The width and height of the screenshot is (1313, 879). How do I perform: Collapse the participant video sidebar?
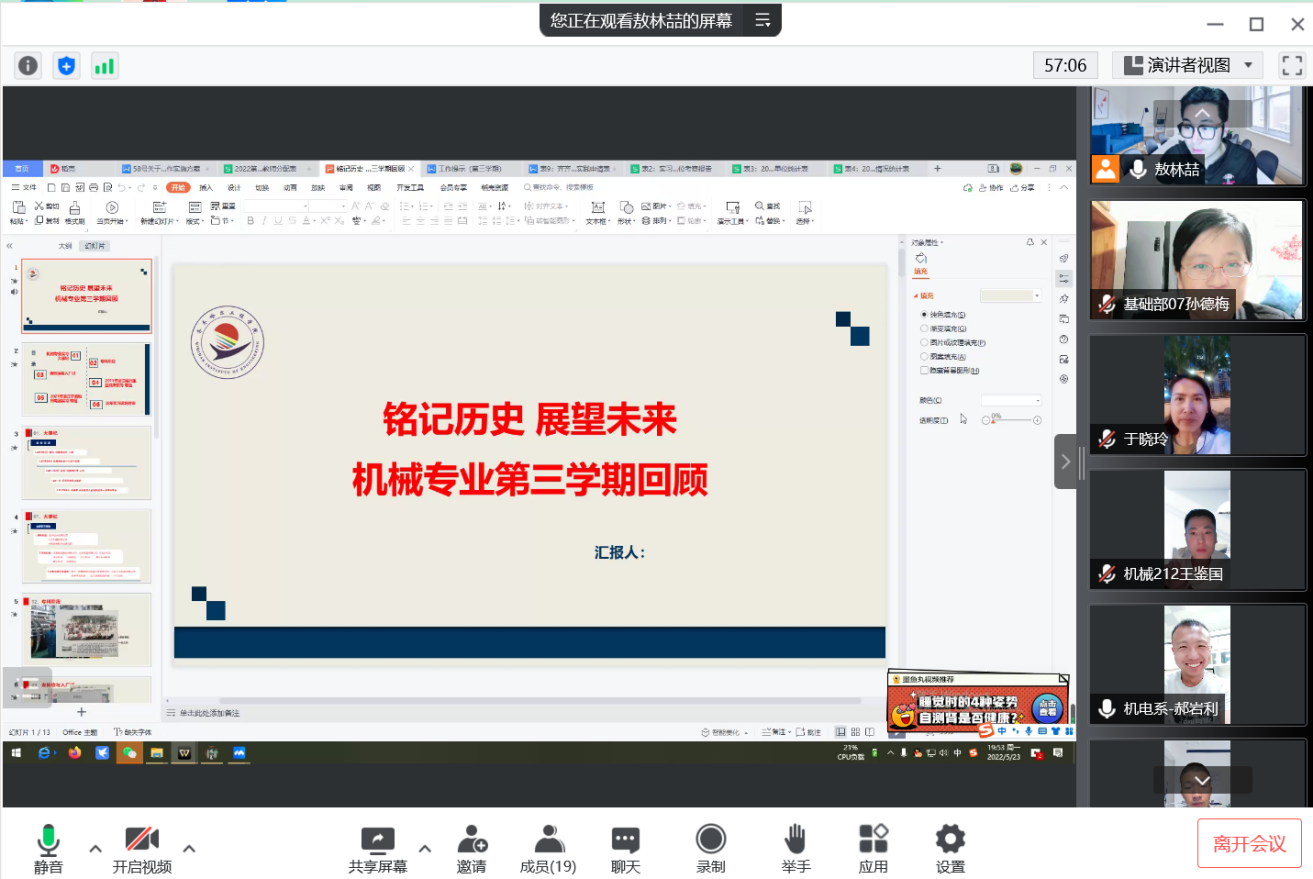pyautogui.click(x=1065, y=461)
